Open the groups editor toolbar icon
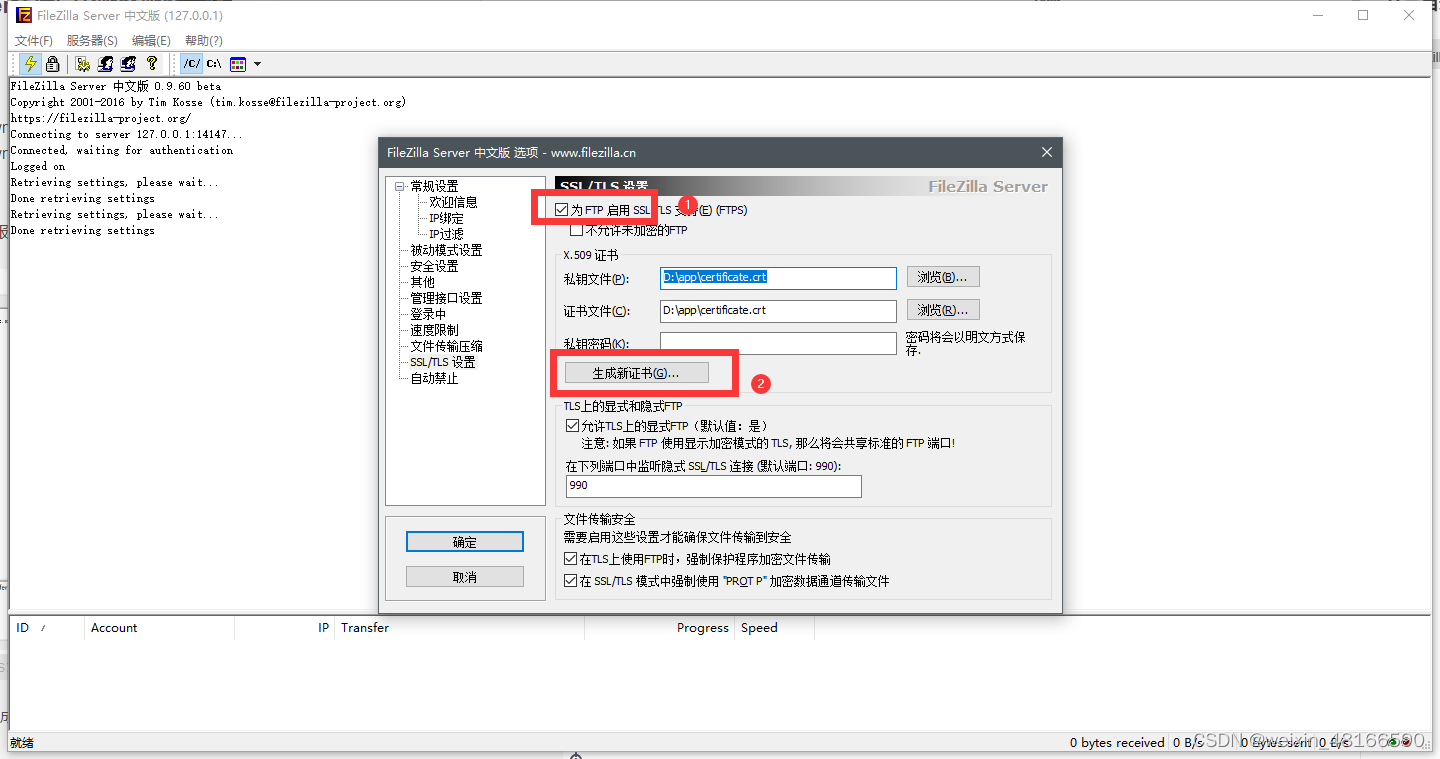Screen dimensions: 1440x759 point(128,64)
